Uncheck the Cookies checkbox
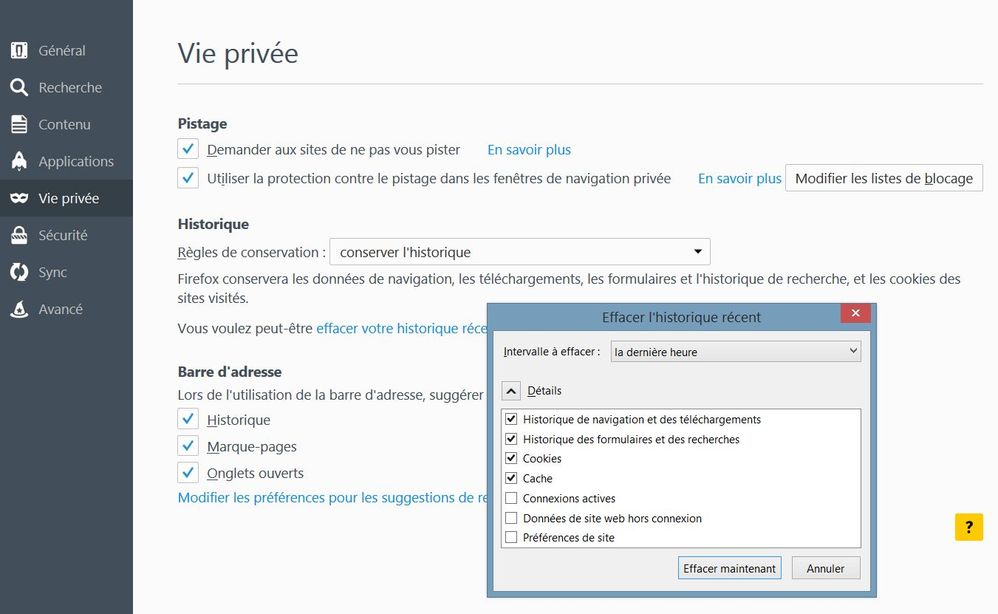The image size is (998, 614). point(512,459)
